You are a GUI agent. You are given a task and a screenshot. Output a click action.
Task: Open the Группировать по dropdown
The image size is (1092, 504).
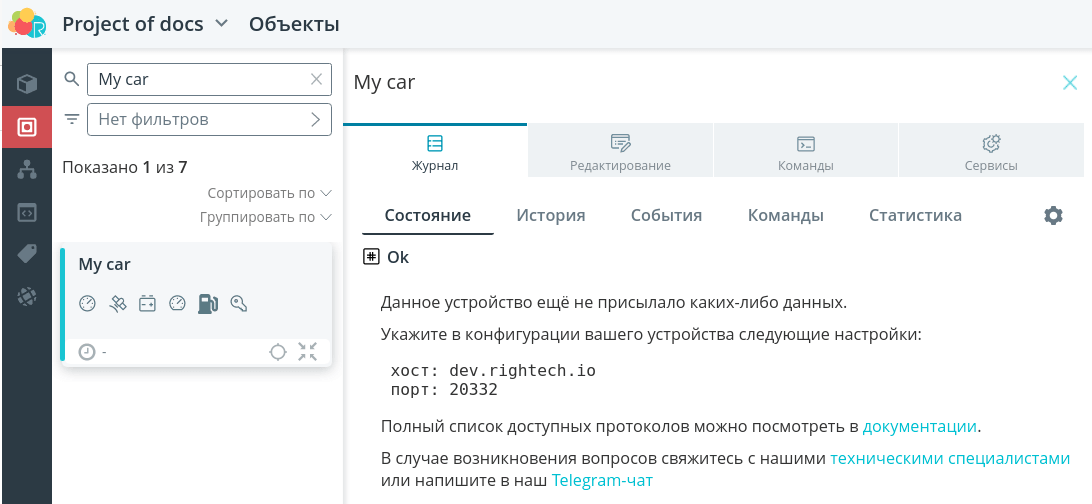(266, 217)
